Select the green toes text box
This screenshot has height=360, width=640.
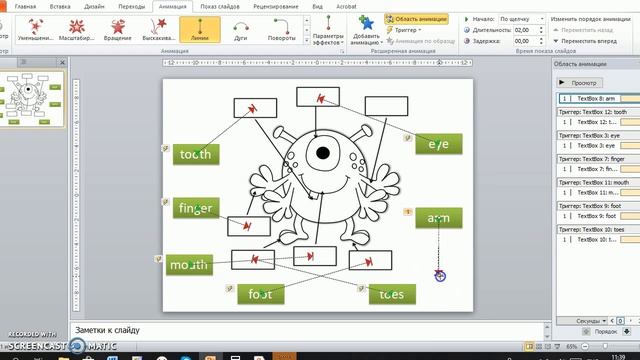click(392, 294)
